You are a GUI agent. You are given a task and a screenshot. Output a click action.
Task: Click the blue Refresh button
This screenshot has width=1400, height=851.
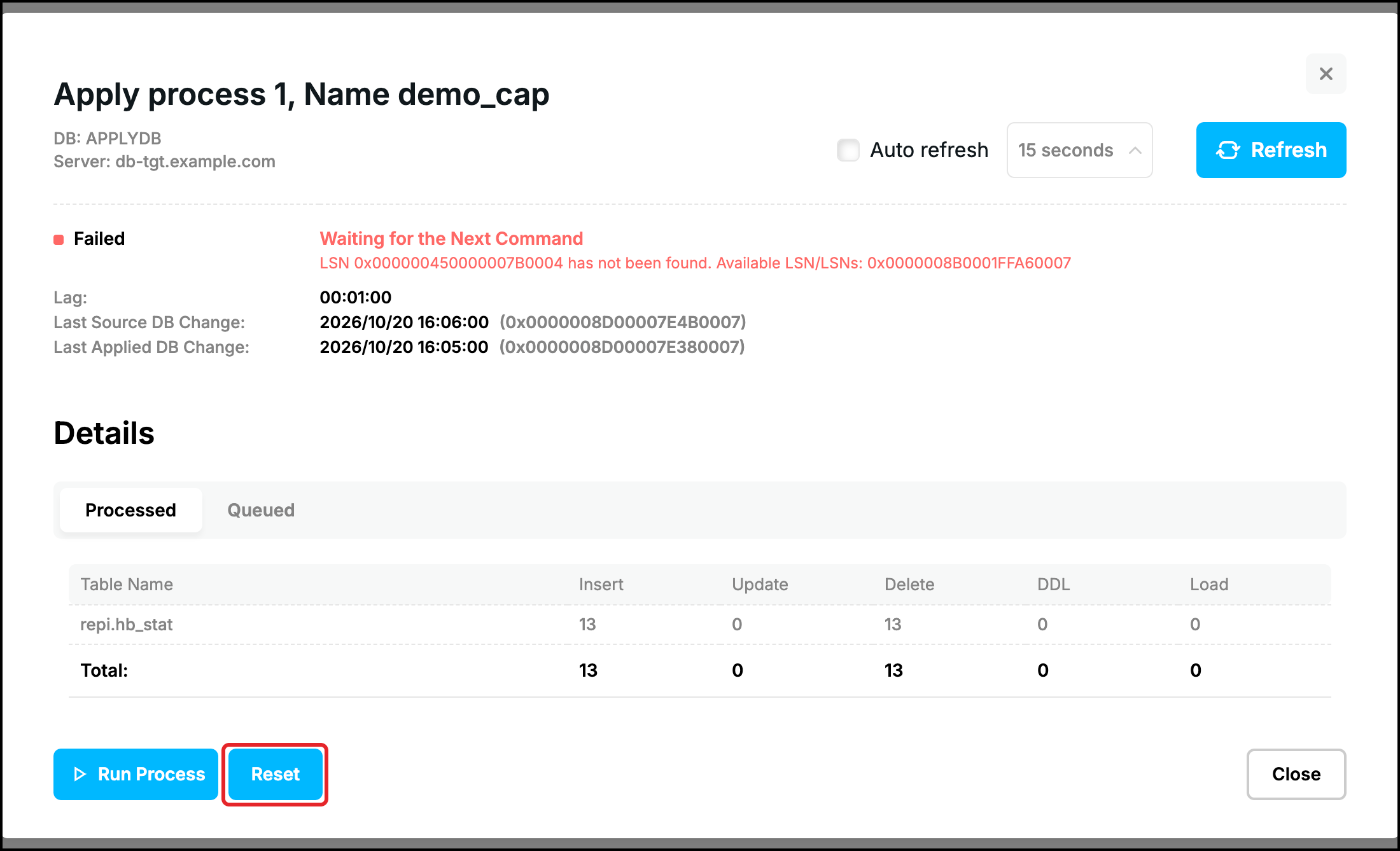(x=1271, y=150)
